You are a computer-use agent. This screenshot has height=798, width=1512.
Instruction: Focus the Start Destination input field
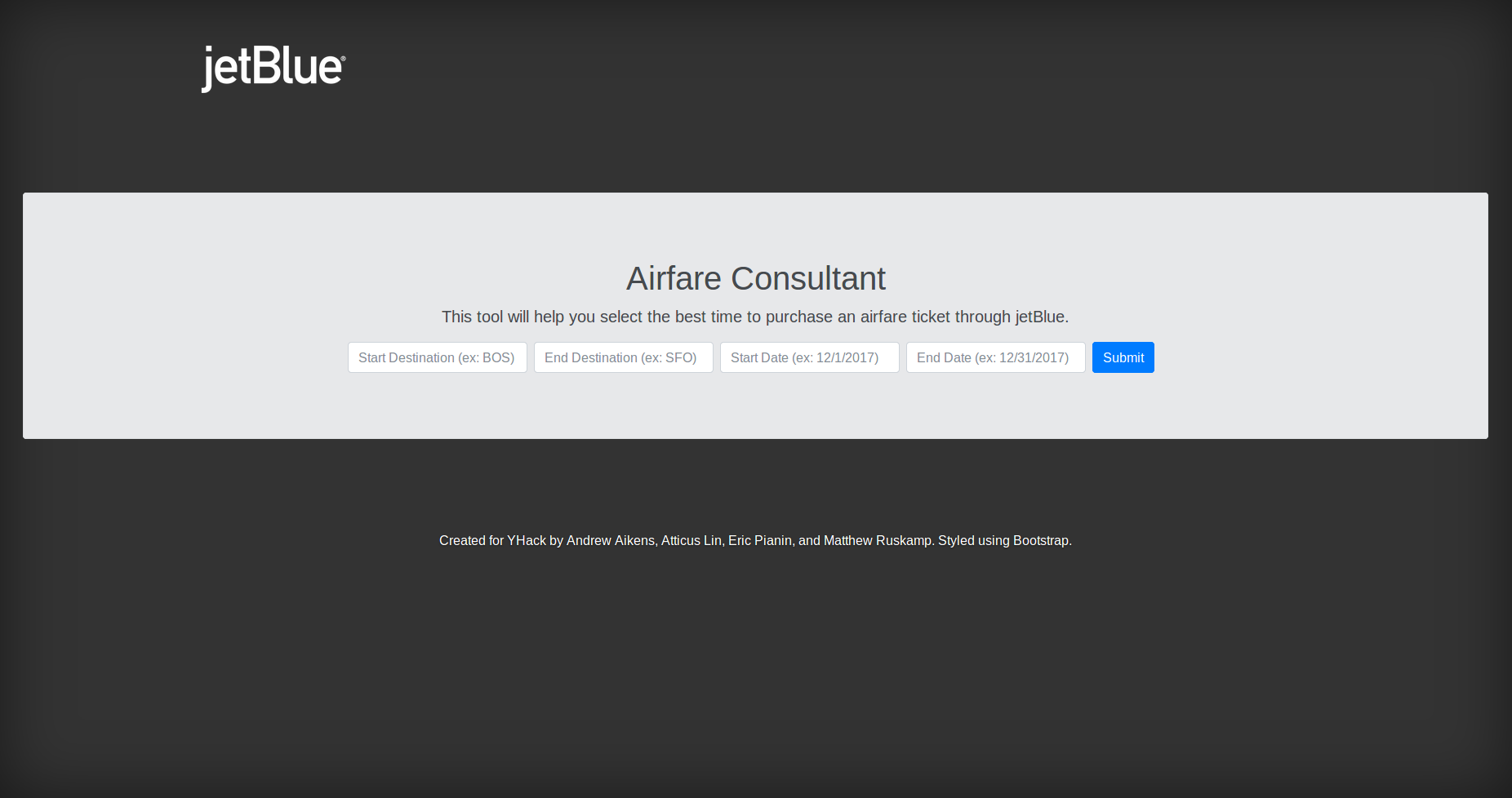click(438, 357)
